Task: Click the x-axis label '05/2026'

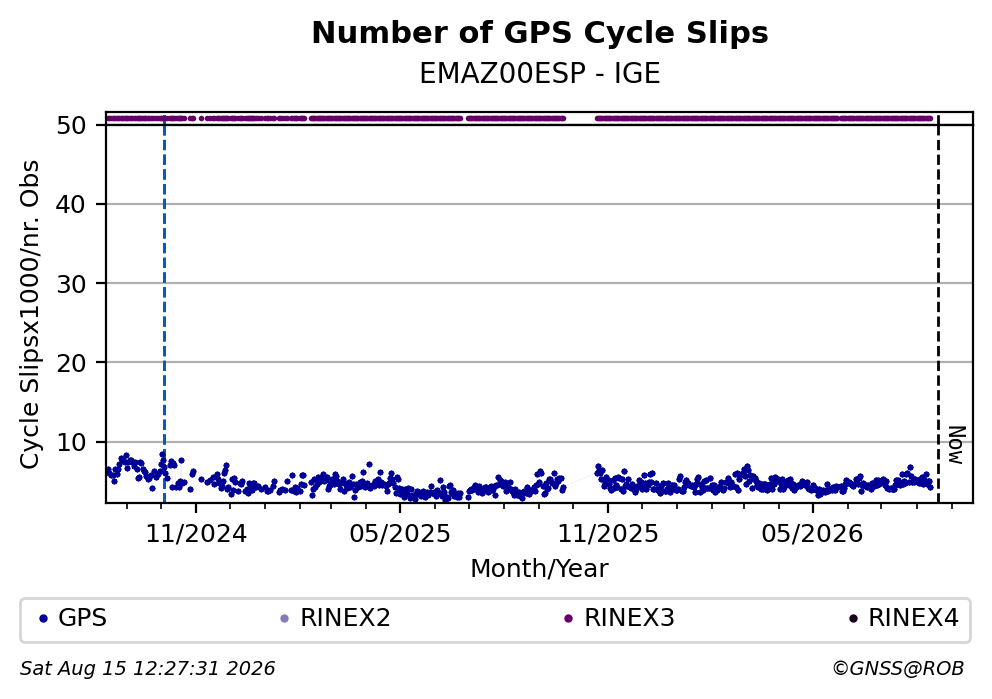Action: [x=812, y=534]
